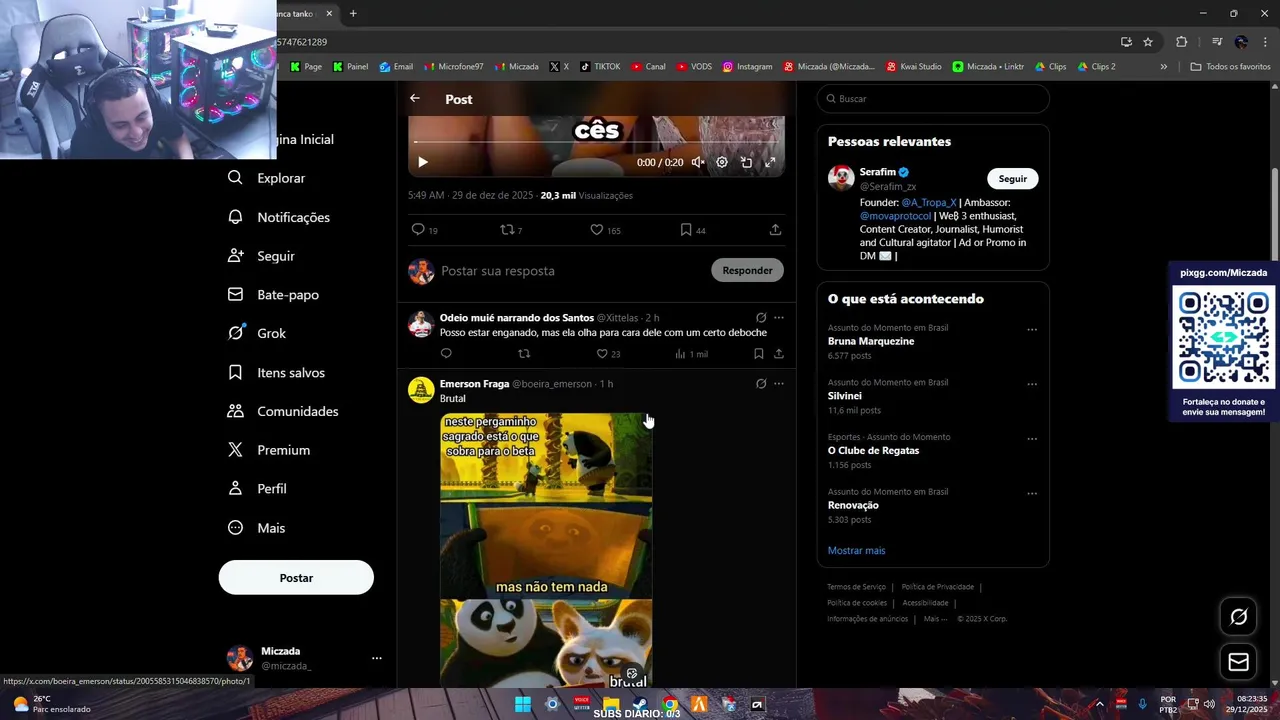Click the Postar button
The height and width of the screenshot is (720, 1280).
[296, 578]
